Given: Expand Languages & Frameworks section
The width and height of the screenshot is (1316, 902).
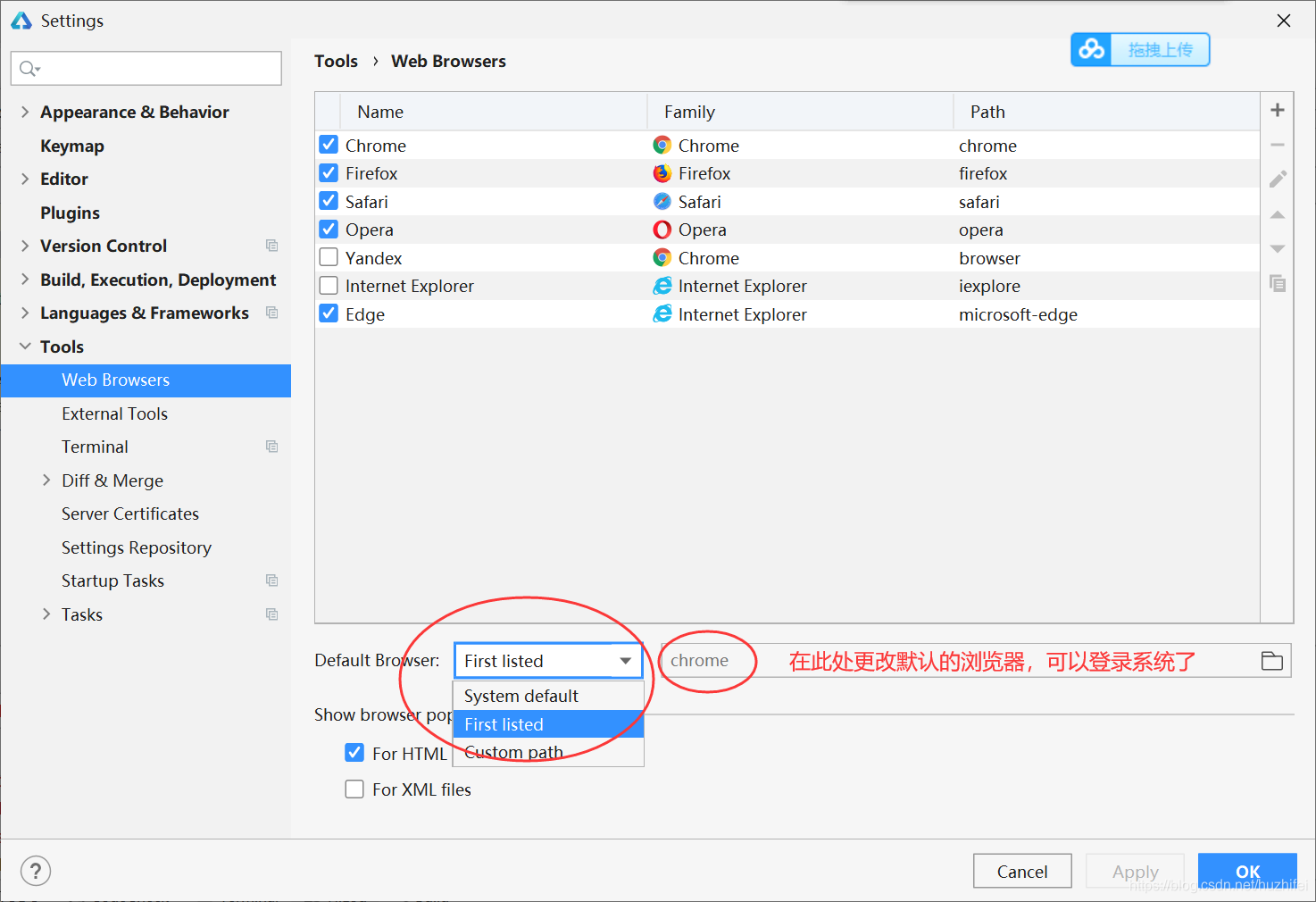Looking at the screenshot, I should [x=25, y=313].
